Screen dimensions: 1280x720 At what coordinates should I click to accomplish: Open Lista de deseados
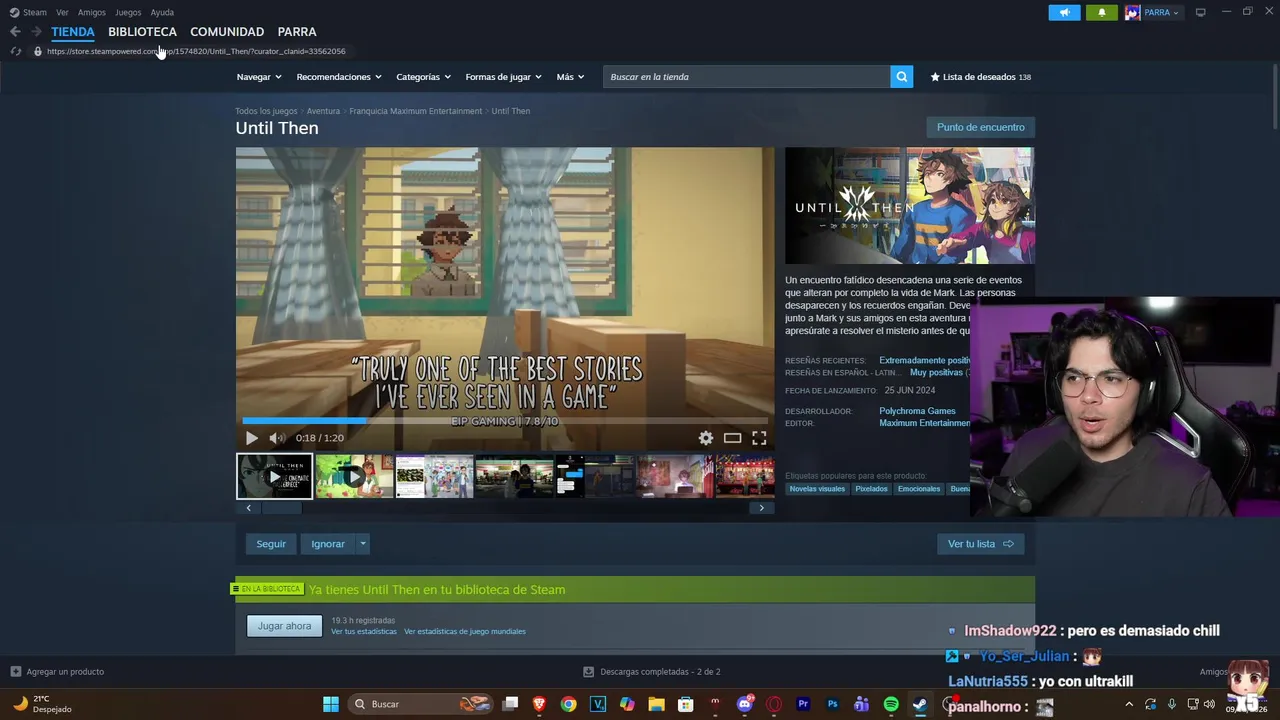pos(980,77)
